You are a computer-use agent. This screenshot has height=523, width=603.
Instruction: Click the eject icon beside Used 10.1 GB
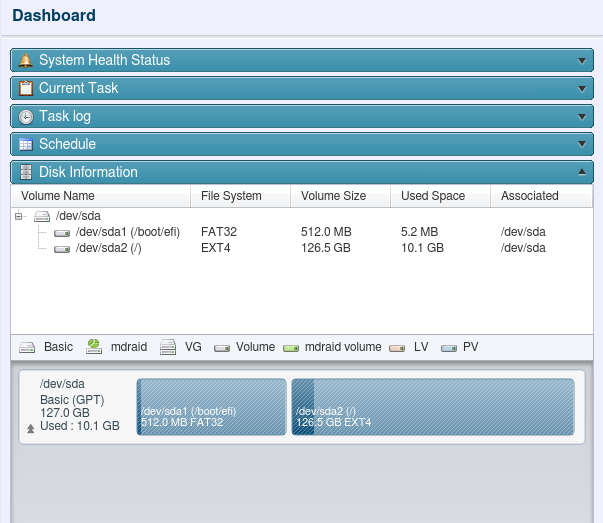click(30, 427)
